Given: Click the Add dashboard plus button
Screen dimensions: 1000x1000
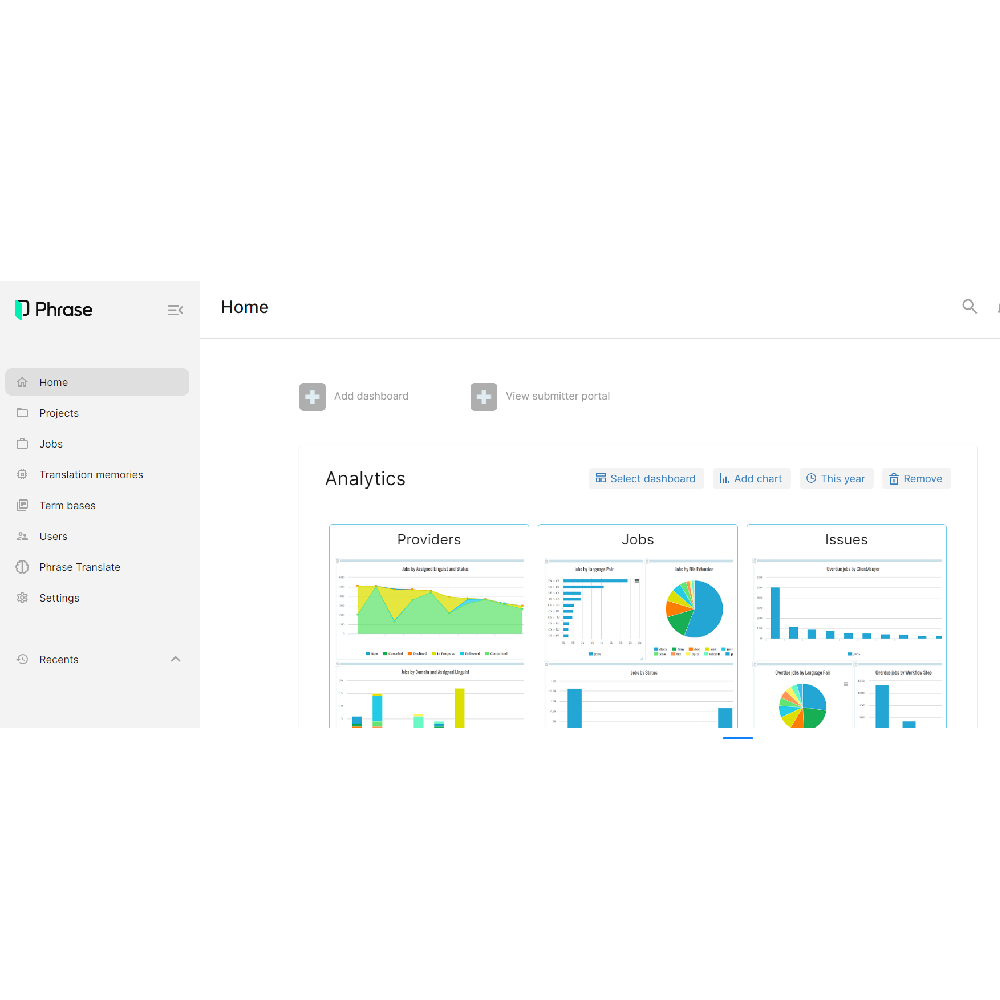Looking at the screenshot, I should click(x=312, y=397).
